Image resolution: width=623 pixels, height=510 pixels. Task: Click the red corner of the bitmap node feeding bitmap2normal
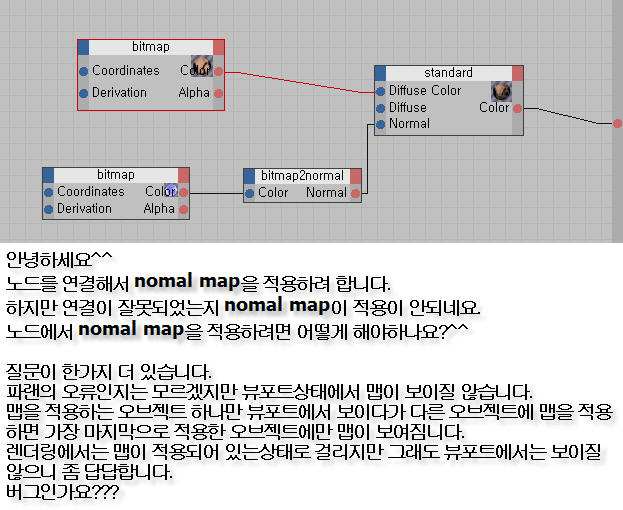point(184,175)
